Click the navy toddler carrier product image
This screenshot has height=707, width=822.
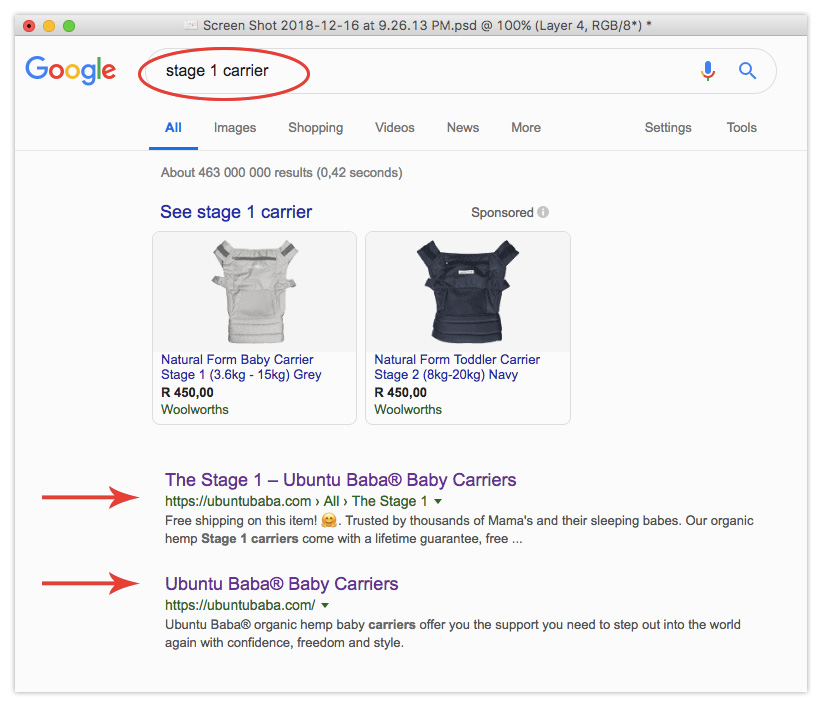pyautogui.click(x=467, y=292)
